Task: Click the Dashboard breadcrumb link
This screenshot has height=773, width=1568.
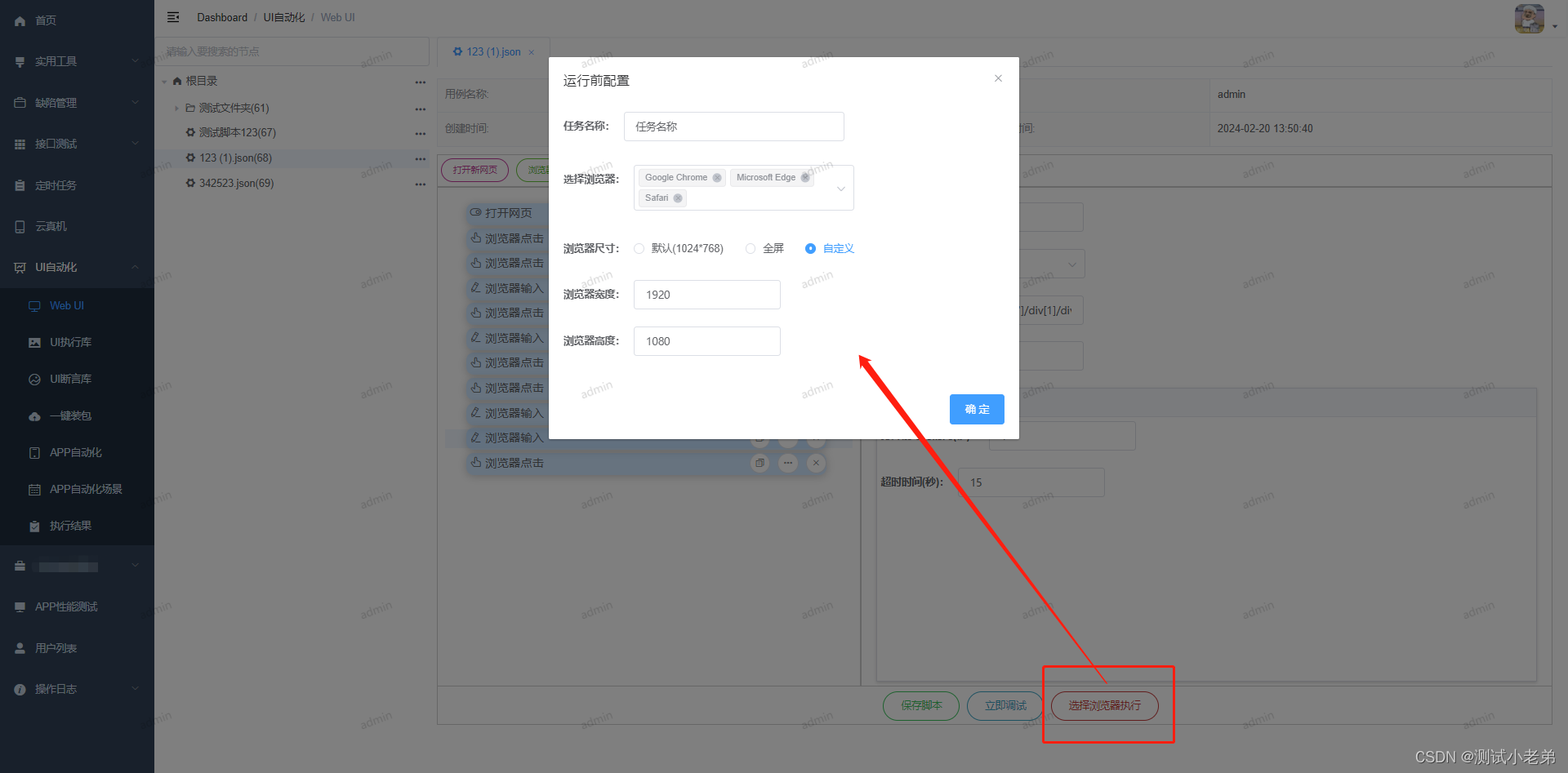Action: coord(222,17)
